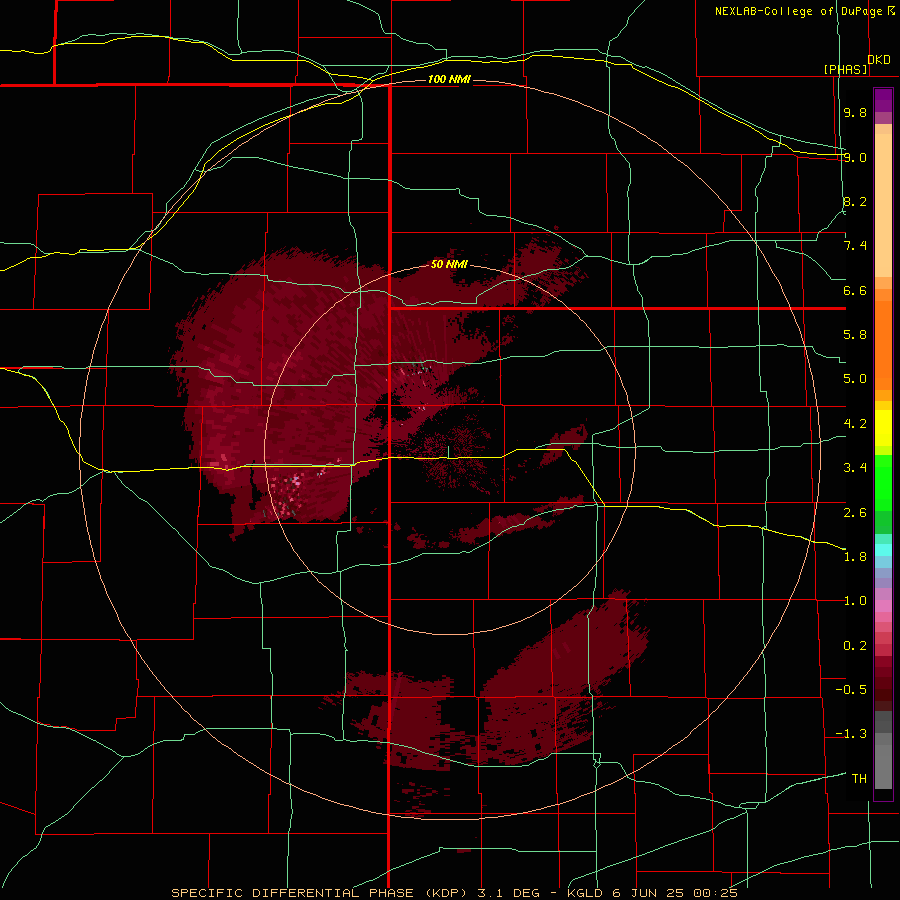This screenshot has width=900, height=900.
Task: Click the 5.0 scale value
Action: [855, 379]
